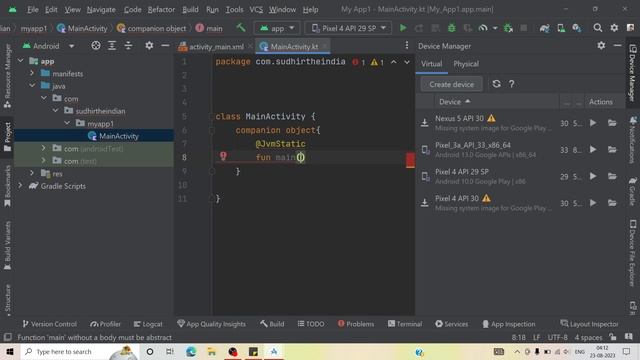Select the Virtual devices tab
Image resolution: width=640 pixels, height=360 pixels.
[431, 64]
